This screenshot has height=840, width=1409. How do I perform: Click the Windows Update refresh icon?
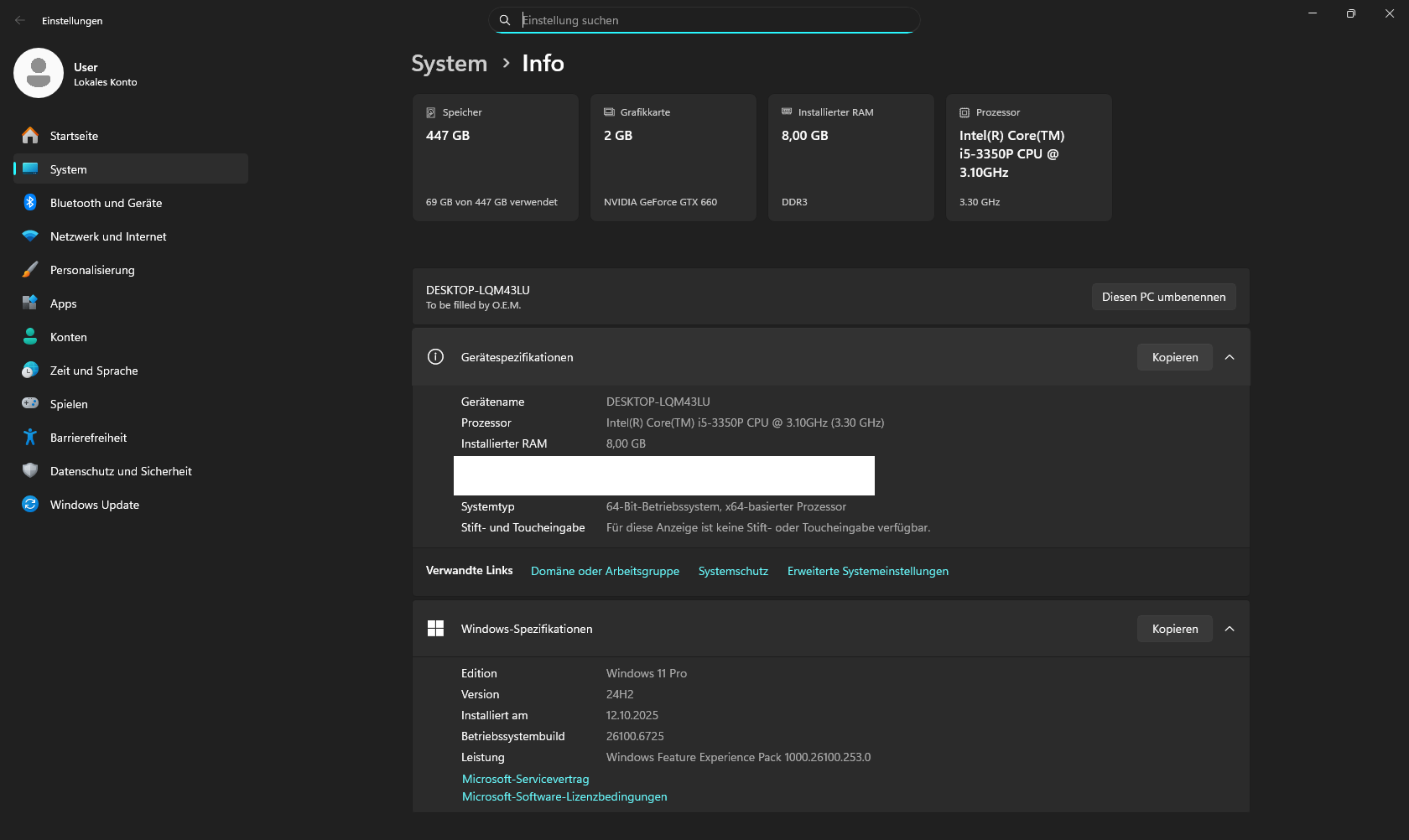(x=30, y=505)
